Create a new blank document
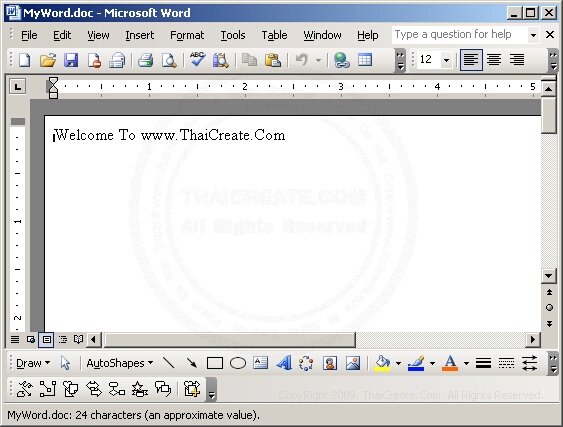 point(24,60)
